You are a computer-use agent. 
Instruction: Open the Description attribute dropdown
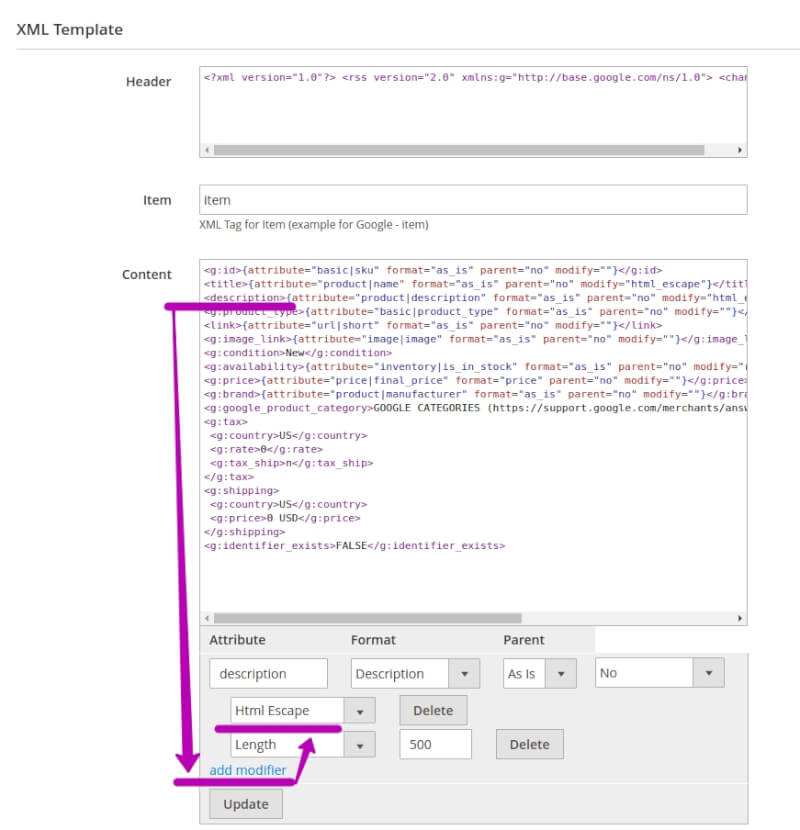click(415, 673)
